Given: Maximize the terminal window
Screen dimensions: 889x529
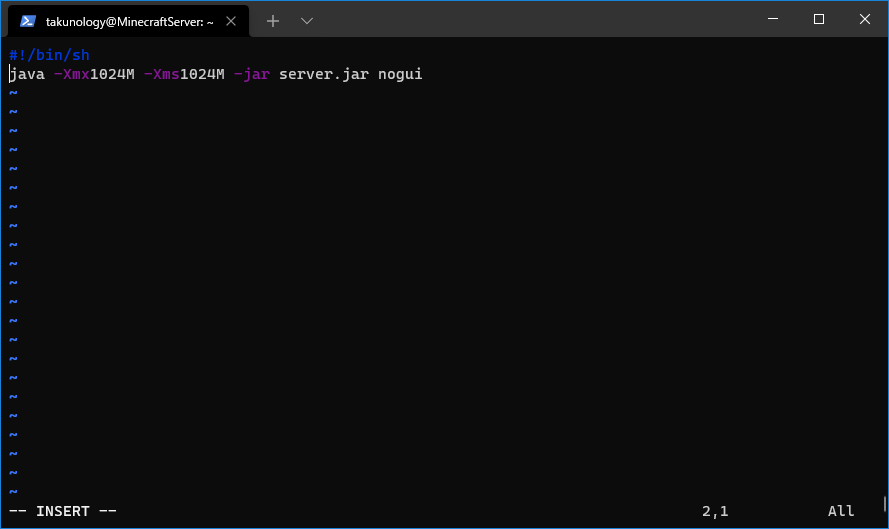Looking at the screenshot, I should (819, 19).
